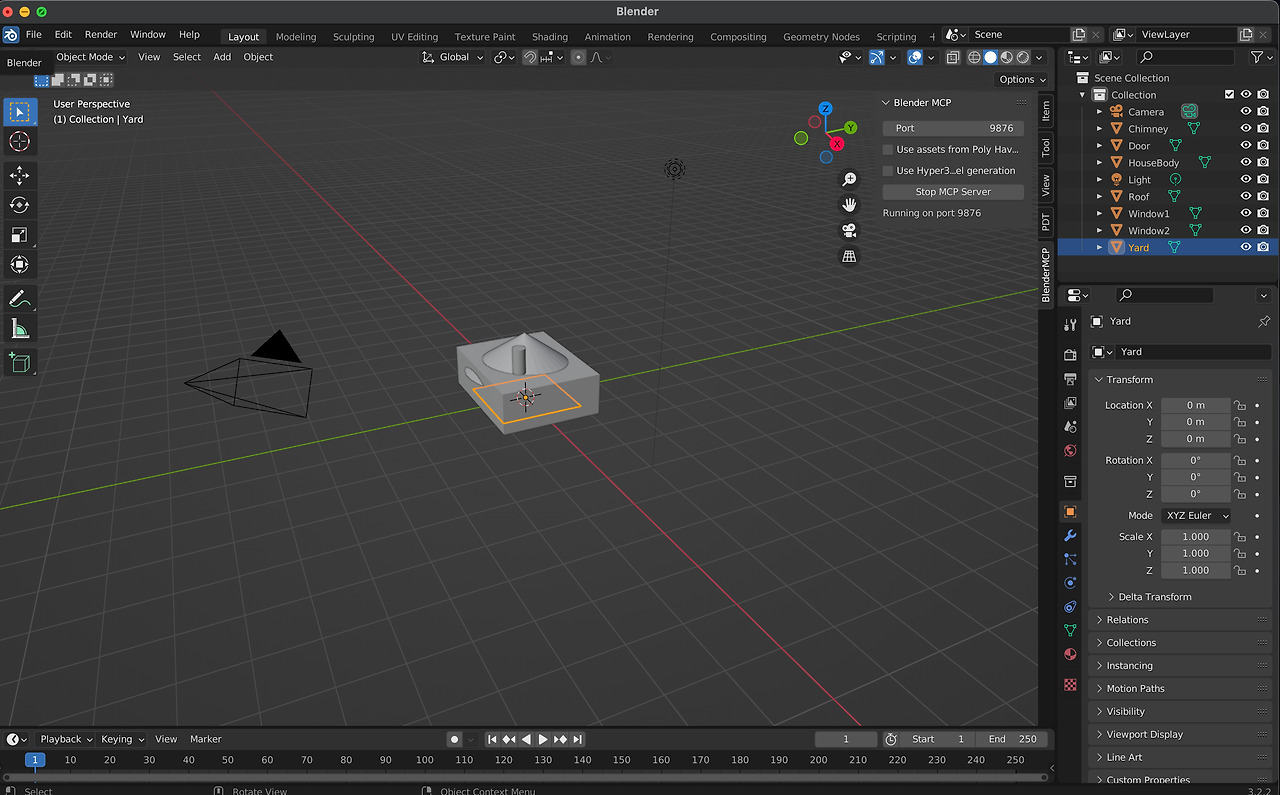
Task: Open the File menu
Action: coord(33,35)
